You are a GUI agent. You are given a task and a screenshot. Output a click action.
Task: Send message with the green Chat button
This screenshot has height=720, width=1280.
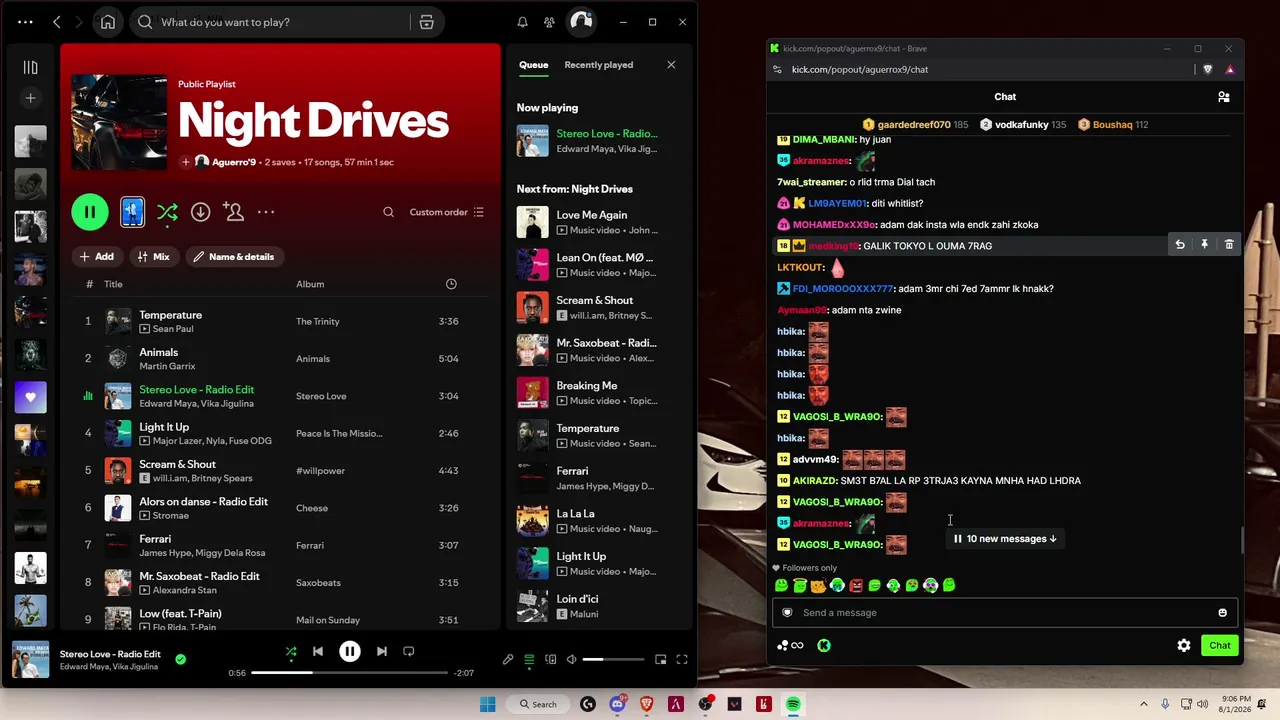(1220, 645)
